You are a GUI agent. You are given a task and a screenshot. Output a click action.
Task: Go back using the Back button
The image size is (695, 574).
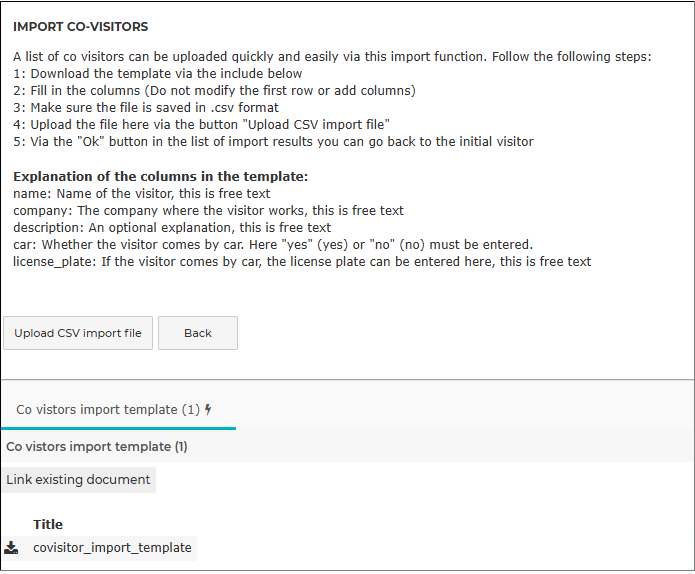coord(198,333)
